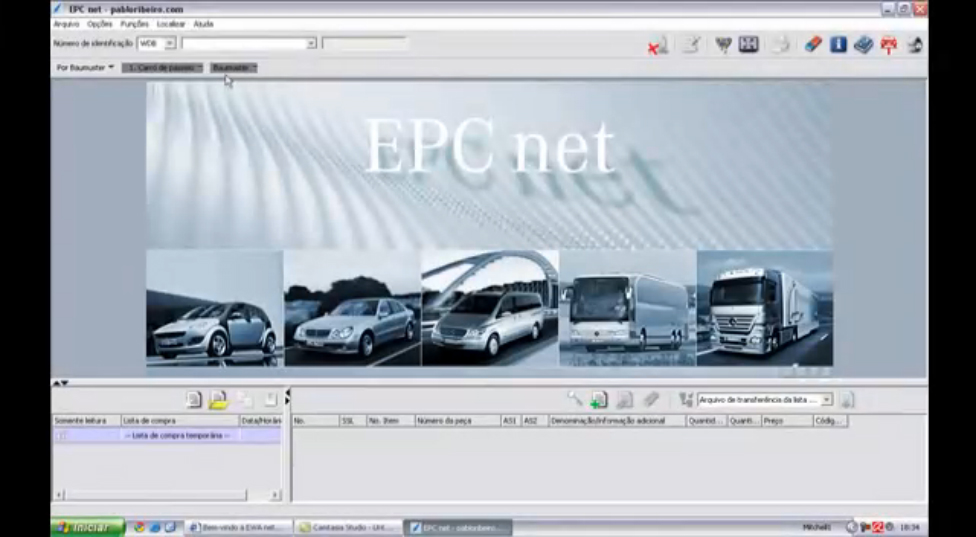
Task: Open the Arquivo menu
Action: 66,24
